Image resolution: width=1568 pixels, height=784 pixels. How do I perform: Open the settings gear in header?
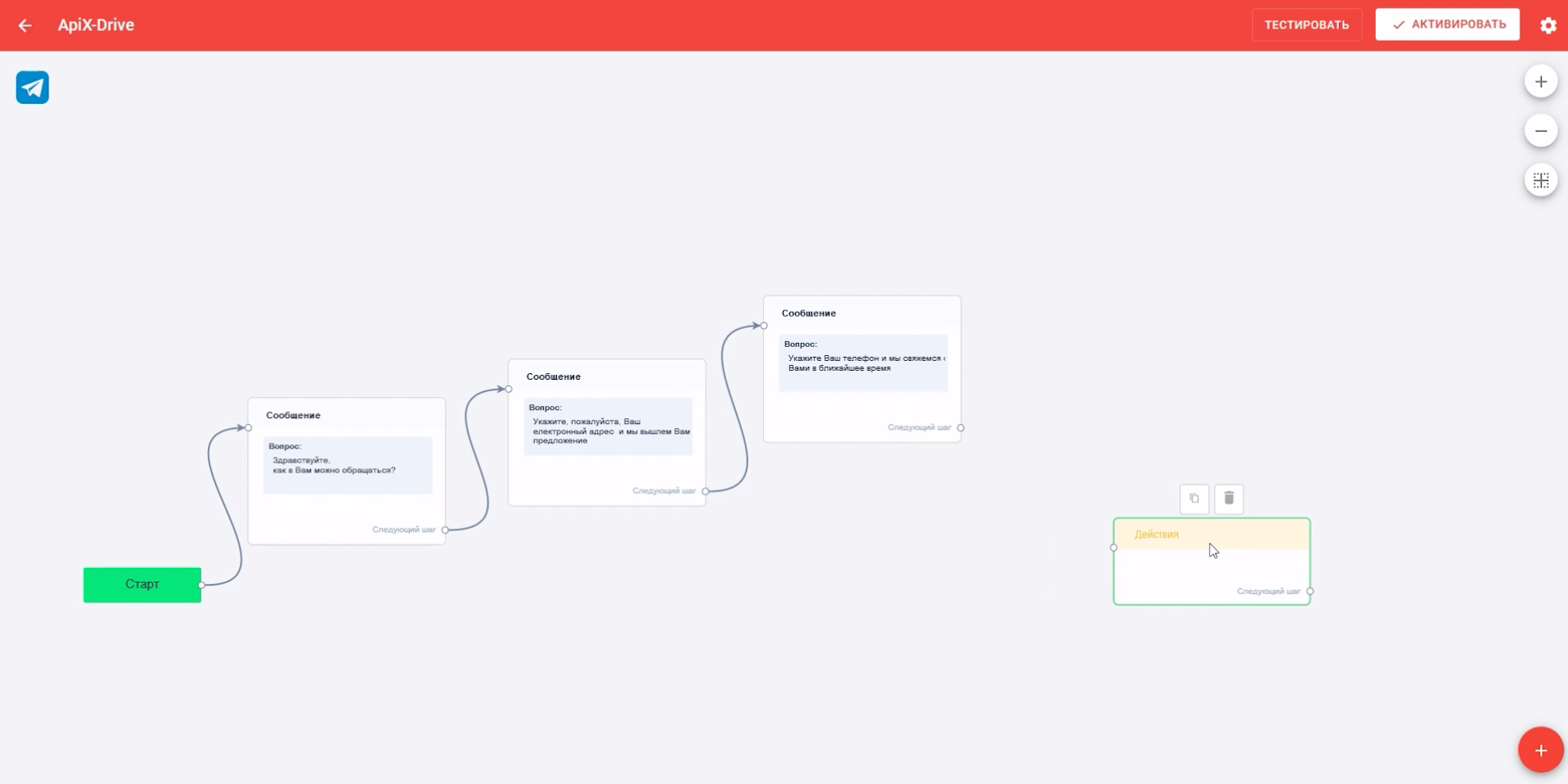[x=1548, y=25]
